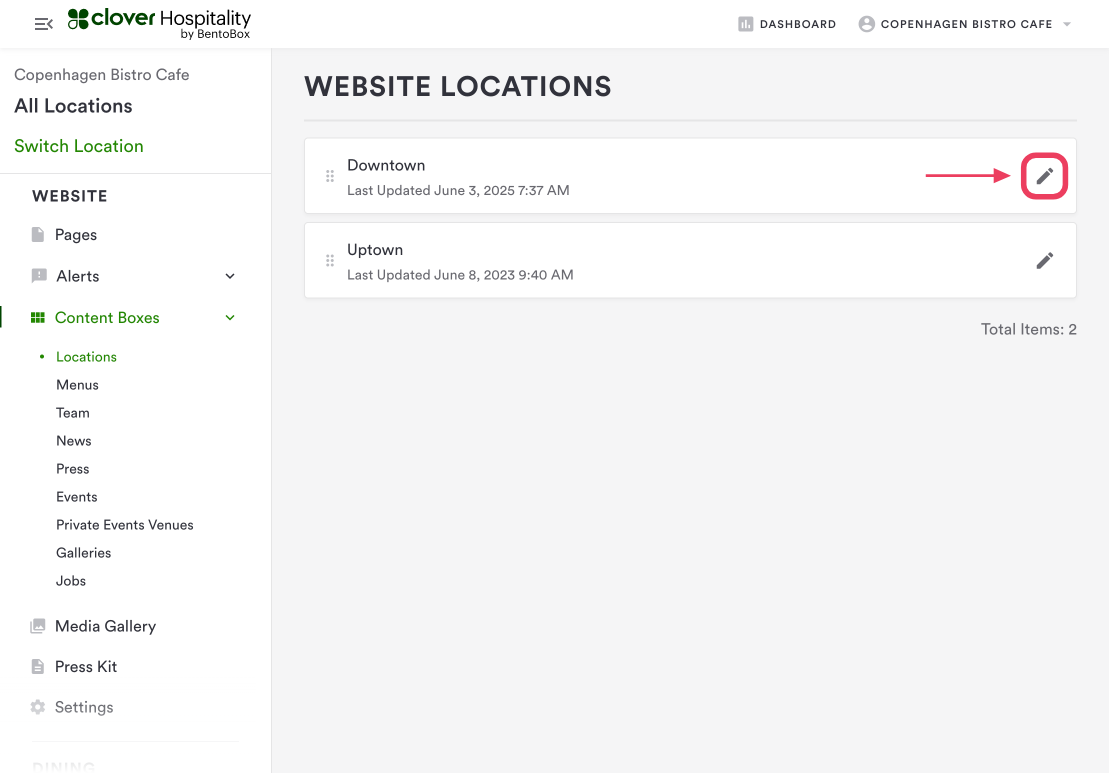Select Private Events Venues
The width and height of the screenshot is (1109, 773).
[124, 525]
